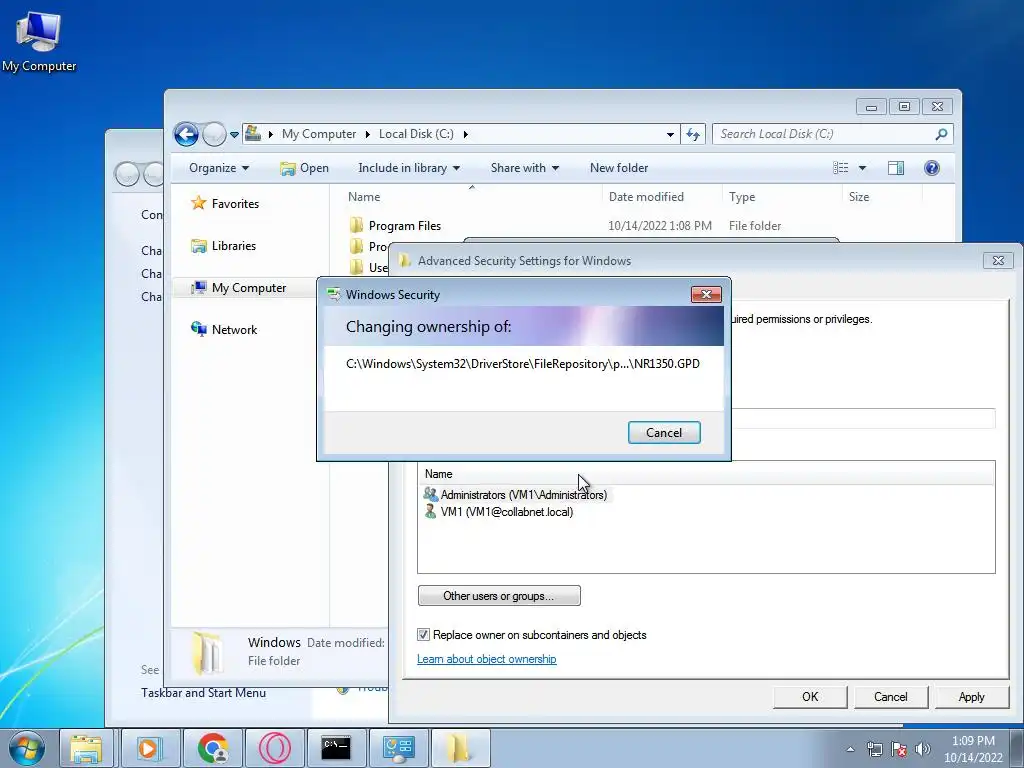
Task: Click My Computer breadcrumb segment
Action: (319, 134)
